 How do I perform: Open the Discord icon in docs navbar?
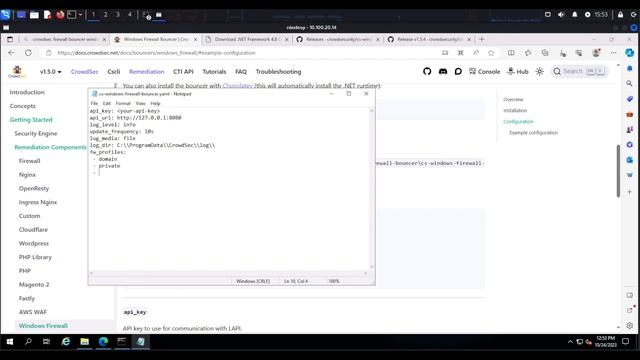click(x=443, y=71)
